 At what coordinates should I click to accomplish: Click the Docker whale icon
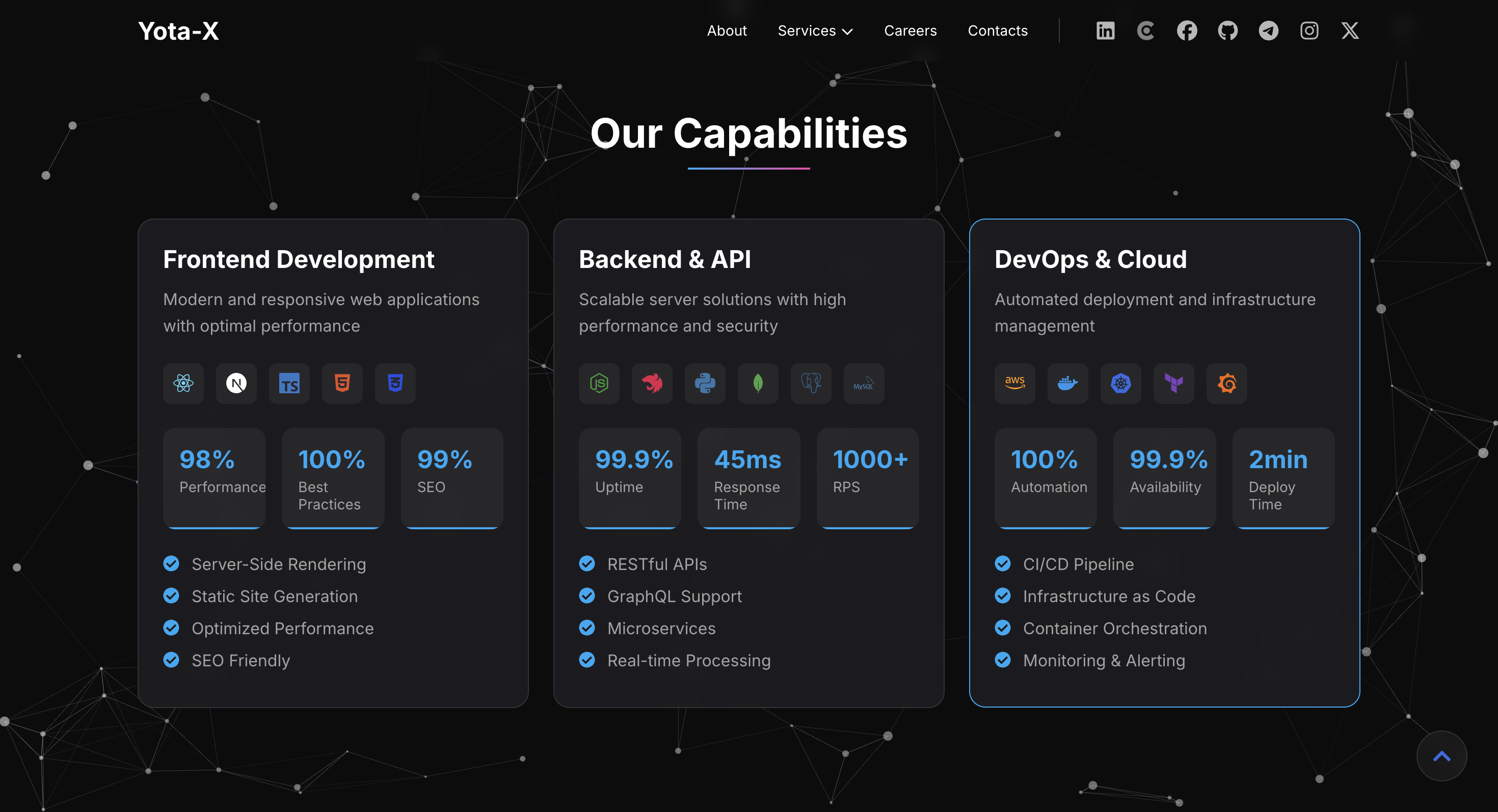point(1067,384)
